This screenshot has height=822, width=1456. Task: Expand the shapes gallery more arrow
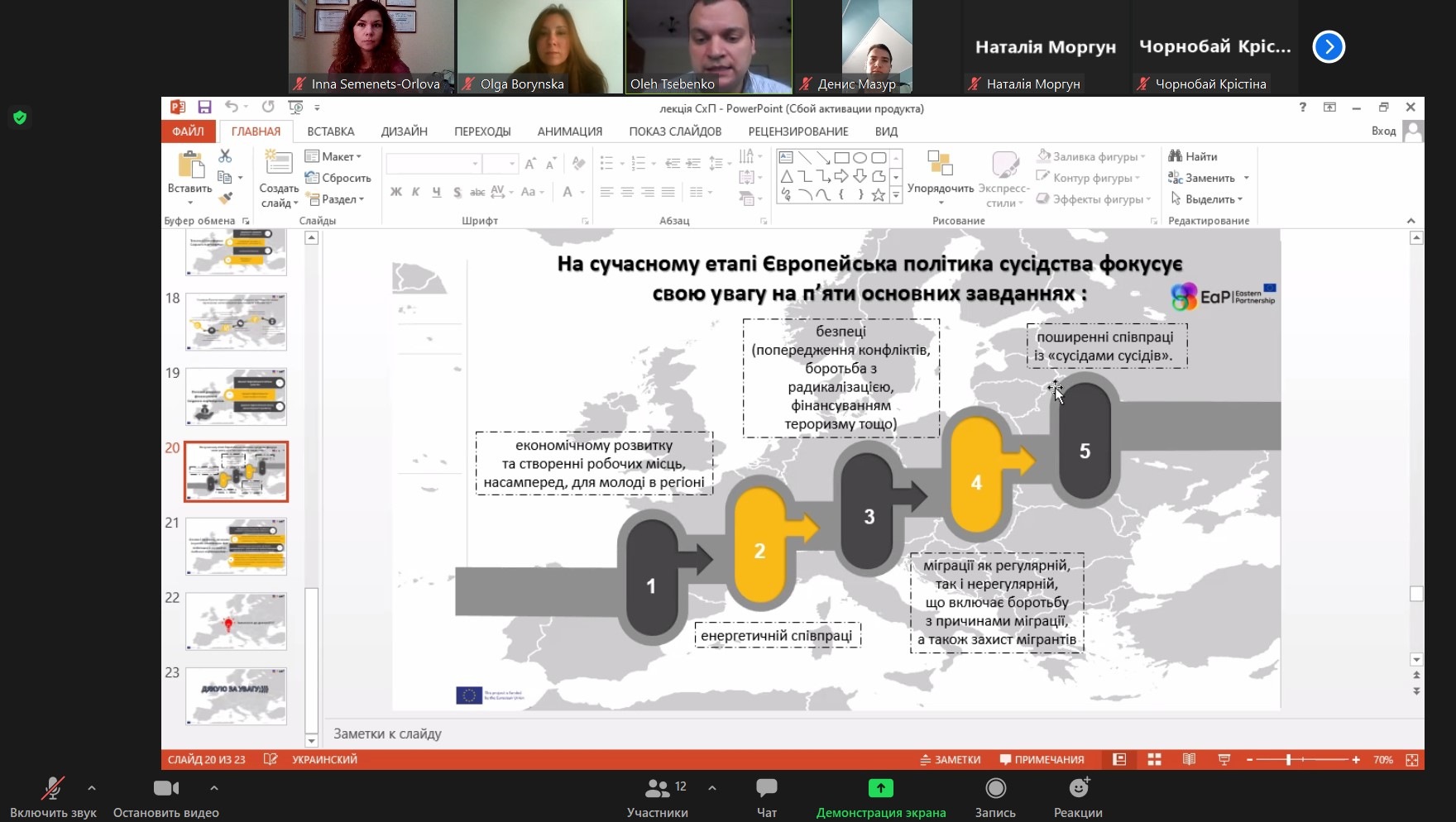(x=896, y=195)
